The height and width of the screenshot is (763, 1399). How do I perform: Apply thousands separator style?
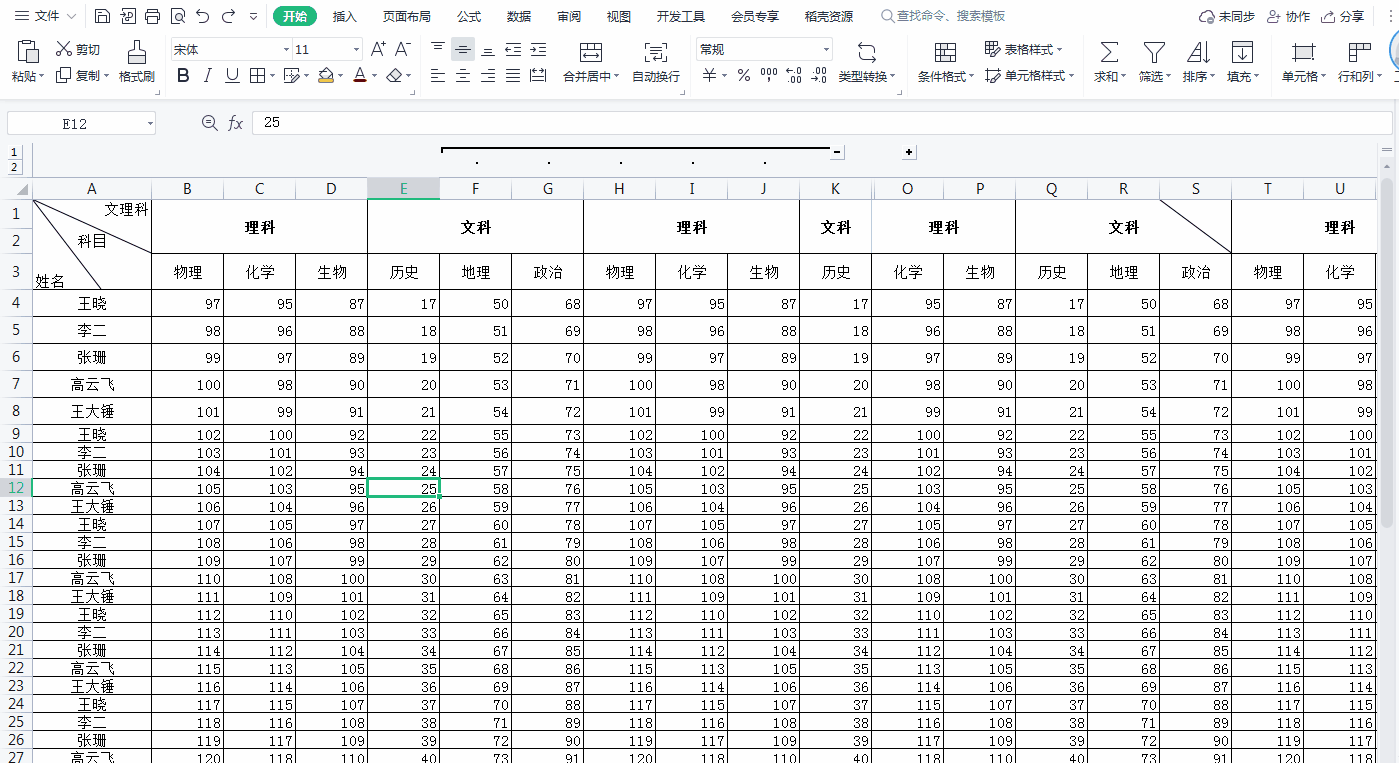(768, 75)
